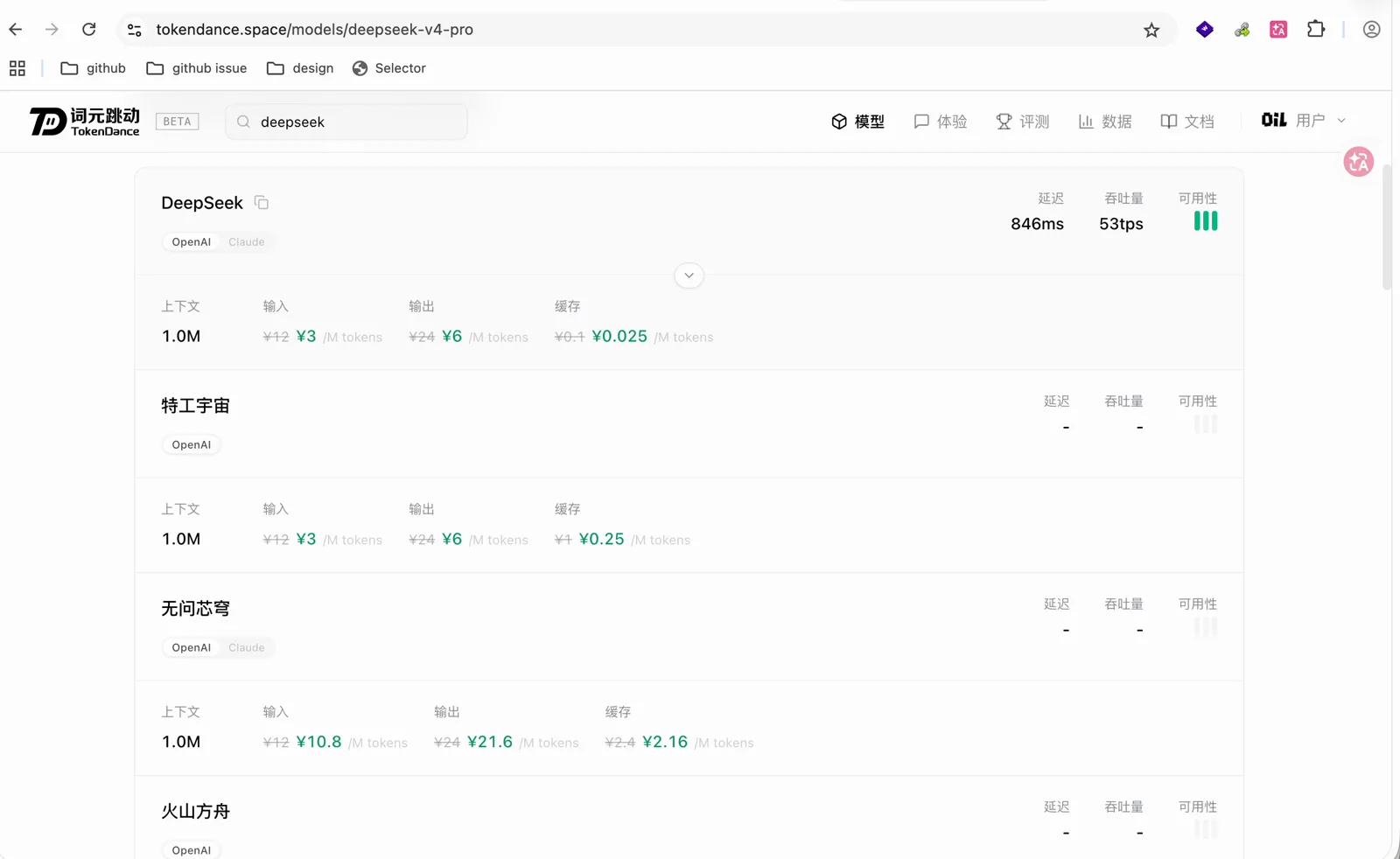Screen dimensions: 1400x859
Task: Select OpenAI tag under 无问芯穹
Action: (191, 648)
